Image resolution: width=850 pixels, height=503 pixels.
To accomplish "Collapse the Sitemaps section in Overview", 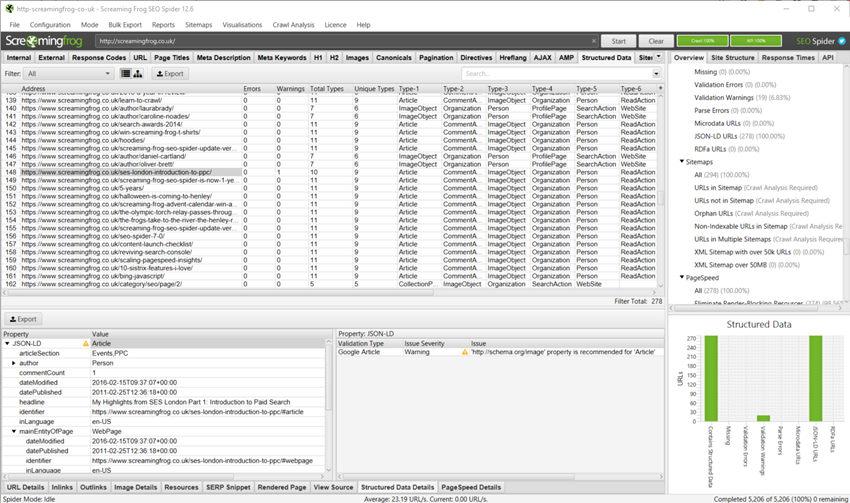I will pyautogui.click(x=682, y=160).
